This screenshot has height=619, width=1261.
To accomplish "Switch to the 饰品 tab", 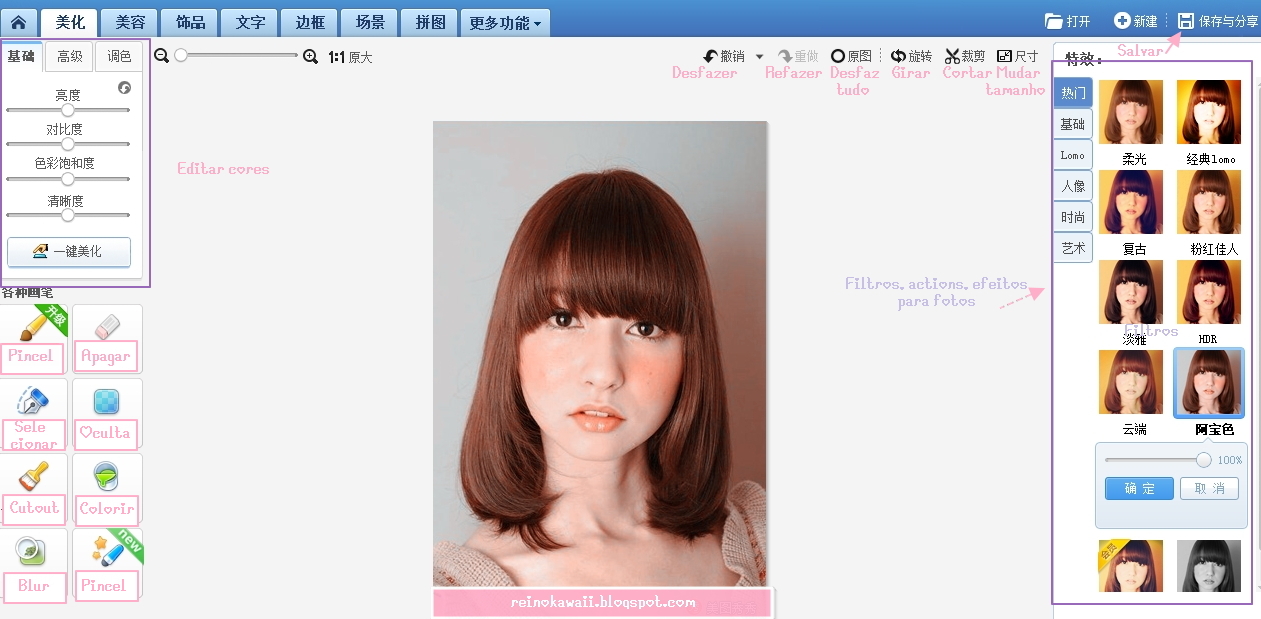I will pos(190,22).
